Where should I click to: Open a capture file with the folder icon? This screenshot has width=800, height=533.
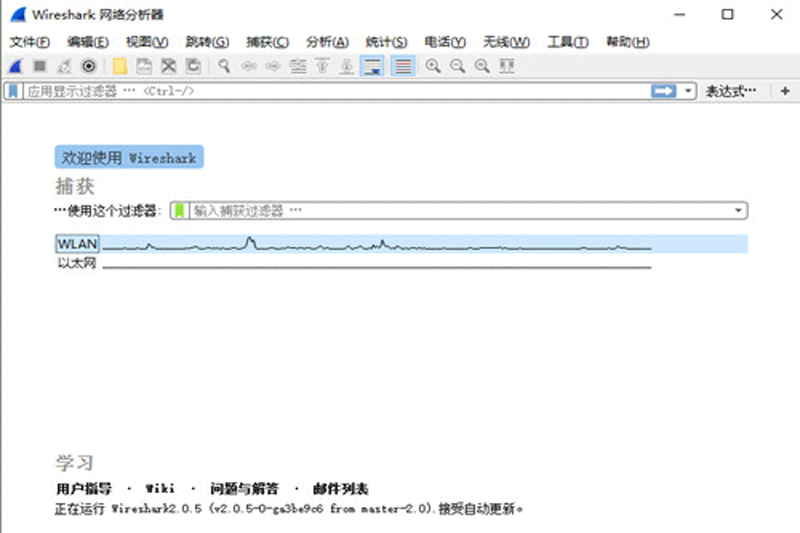click(120, 66)
